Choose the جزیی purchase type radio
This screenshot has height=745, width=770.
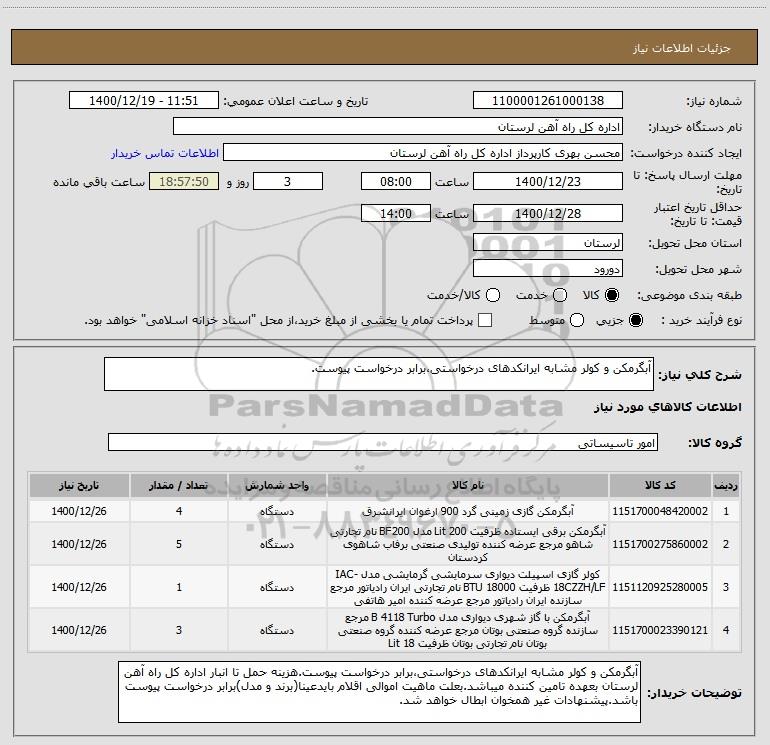tap(635, 320)
